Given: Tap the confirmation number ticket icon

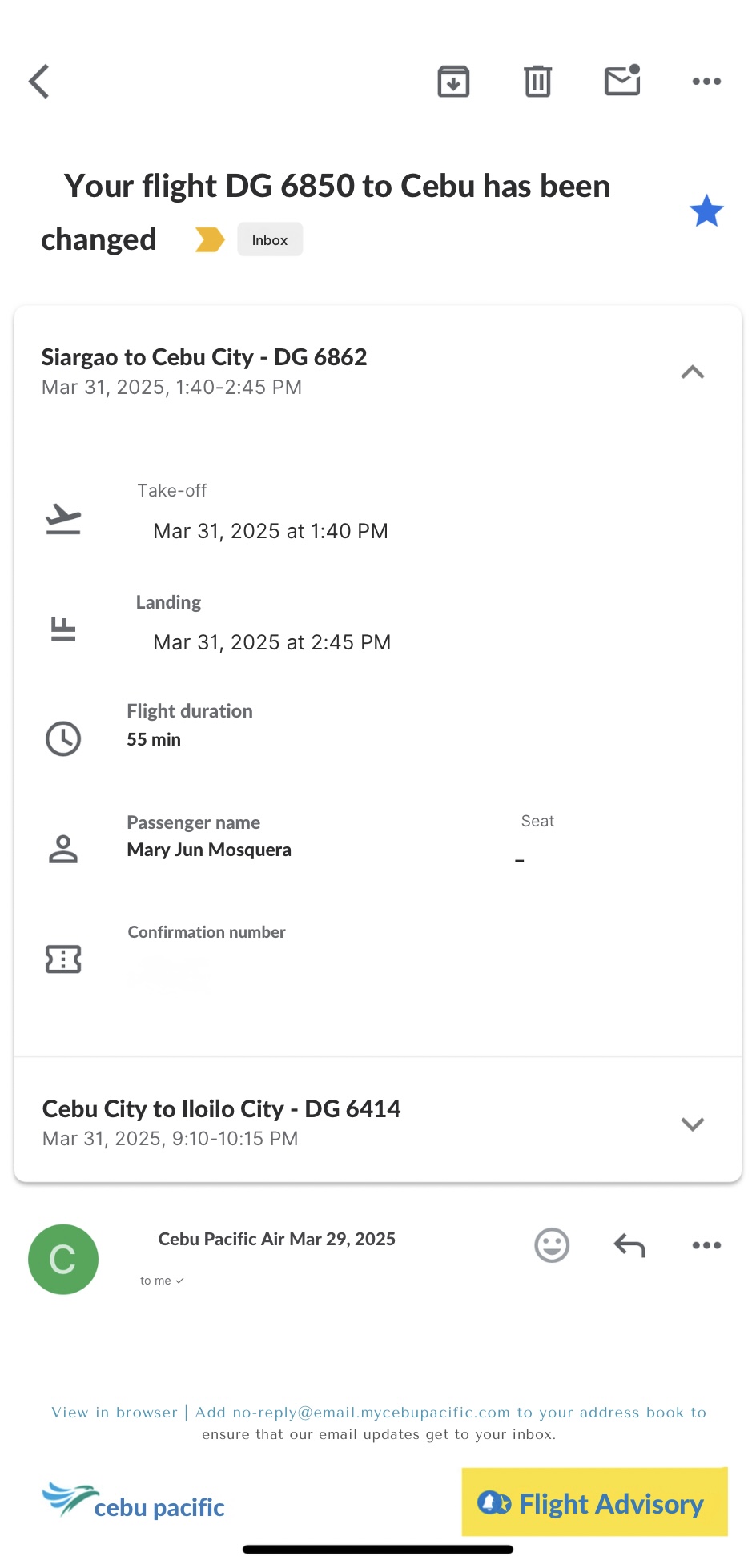Looking at the screenshot, I should pyautogui.click(x=63, y=959).
